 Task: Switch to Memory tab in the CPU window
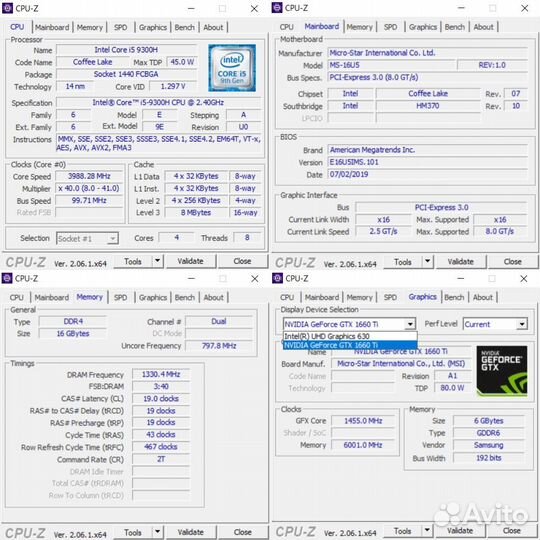(90, 27)
